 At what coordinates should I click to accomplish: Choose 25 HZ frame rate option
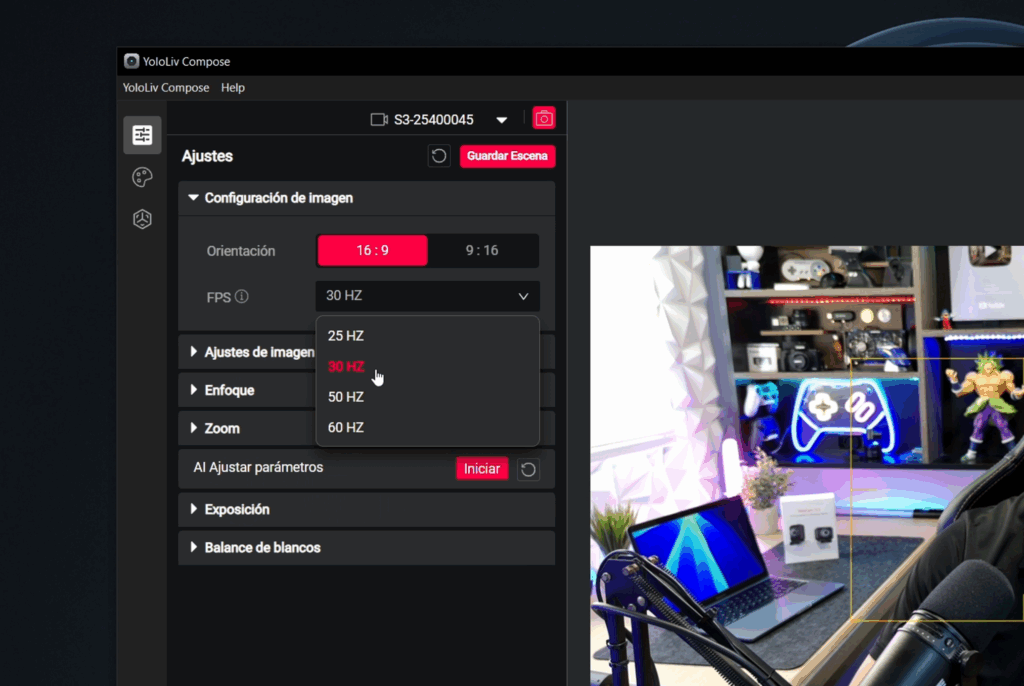(x=346, y=336)
